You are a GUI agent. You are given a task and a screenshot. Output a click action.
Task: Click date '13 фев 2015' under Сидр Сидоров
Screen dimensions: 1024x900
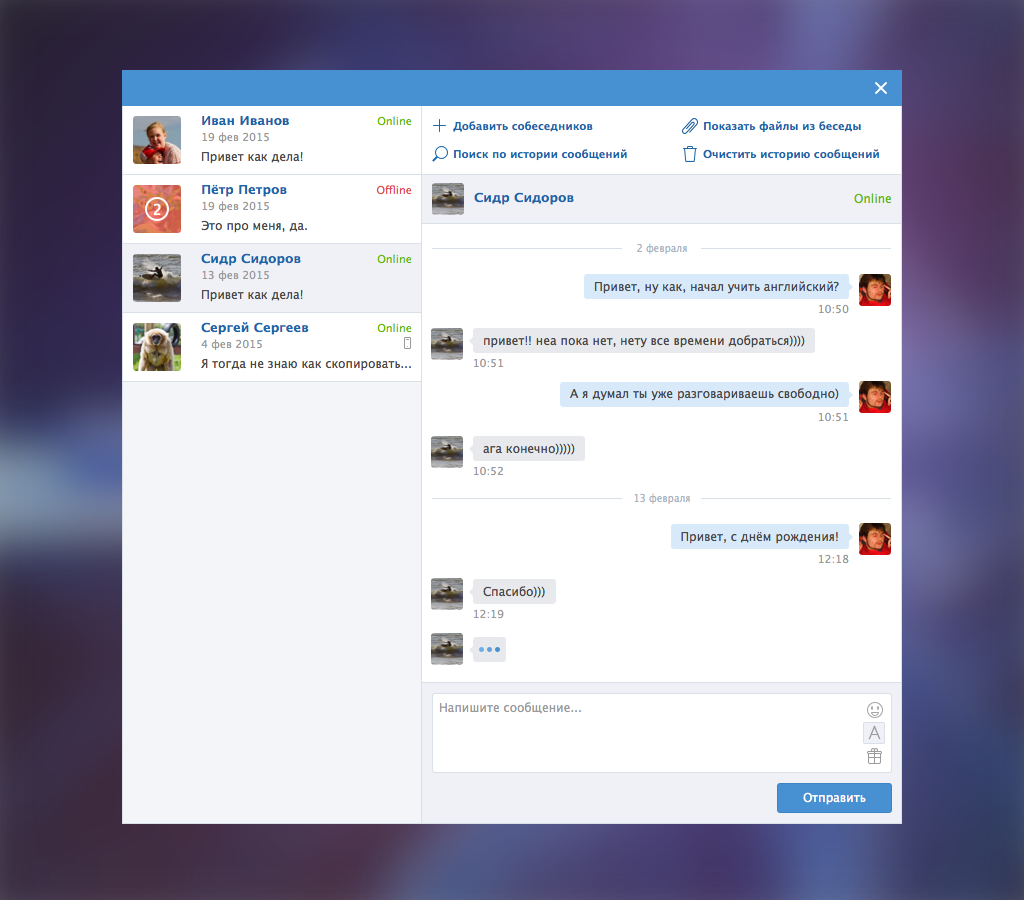pos(235,275)
